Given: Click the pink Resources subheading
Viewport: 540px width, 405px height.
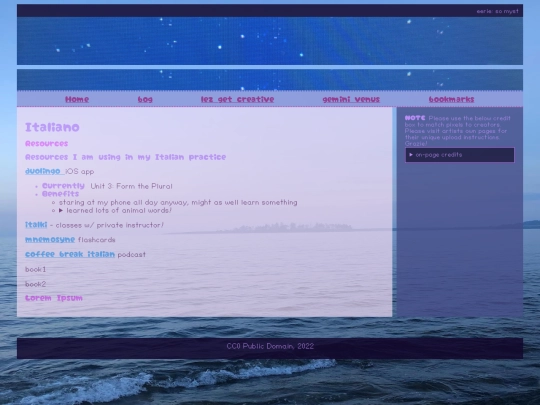Looking at the screenshot, I should (46, 144).
